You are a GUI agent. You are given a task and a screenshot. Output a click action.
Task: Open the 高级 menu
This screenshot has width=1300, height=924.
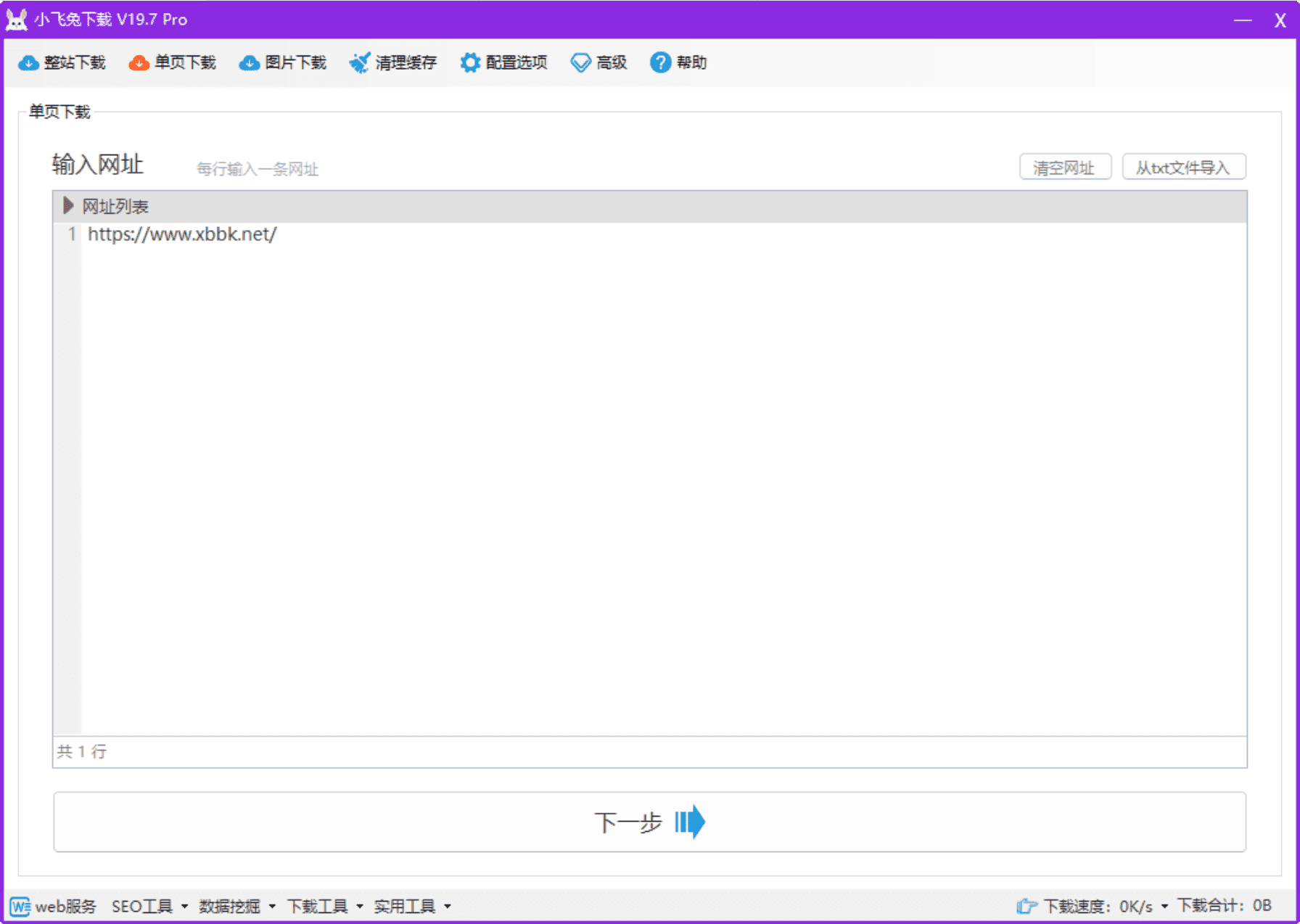click(x=611, y=63)
